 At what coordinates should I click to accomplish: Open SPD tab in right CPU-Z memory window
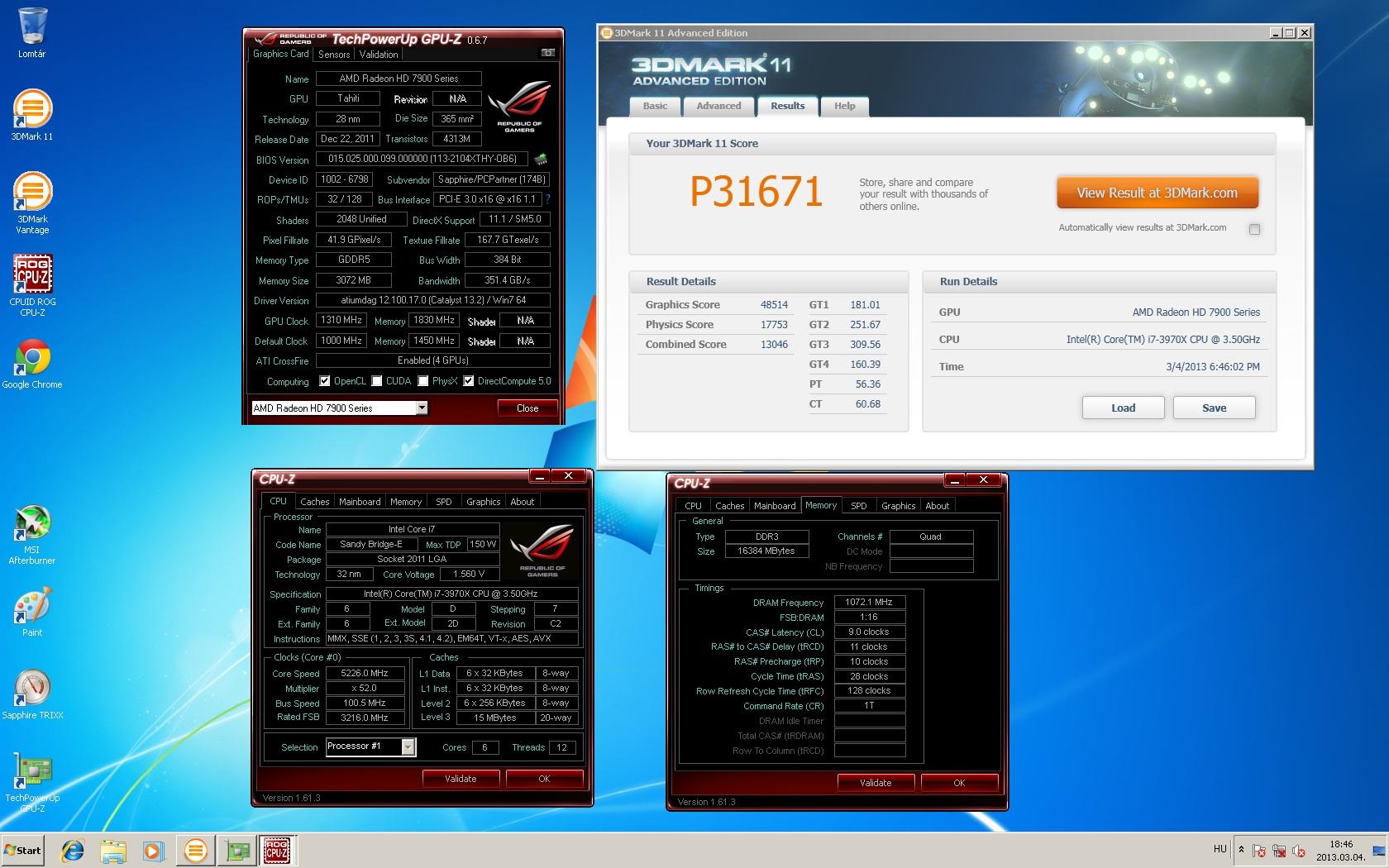coord(859,506)
